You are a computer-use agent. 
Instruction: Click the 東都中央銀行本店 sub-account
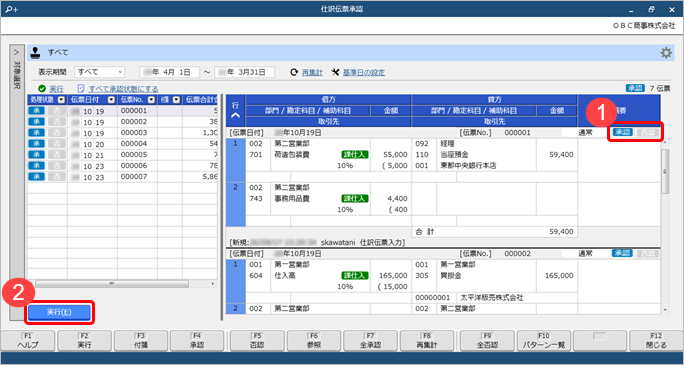click(x=468, y=165)
